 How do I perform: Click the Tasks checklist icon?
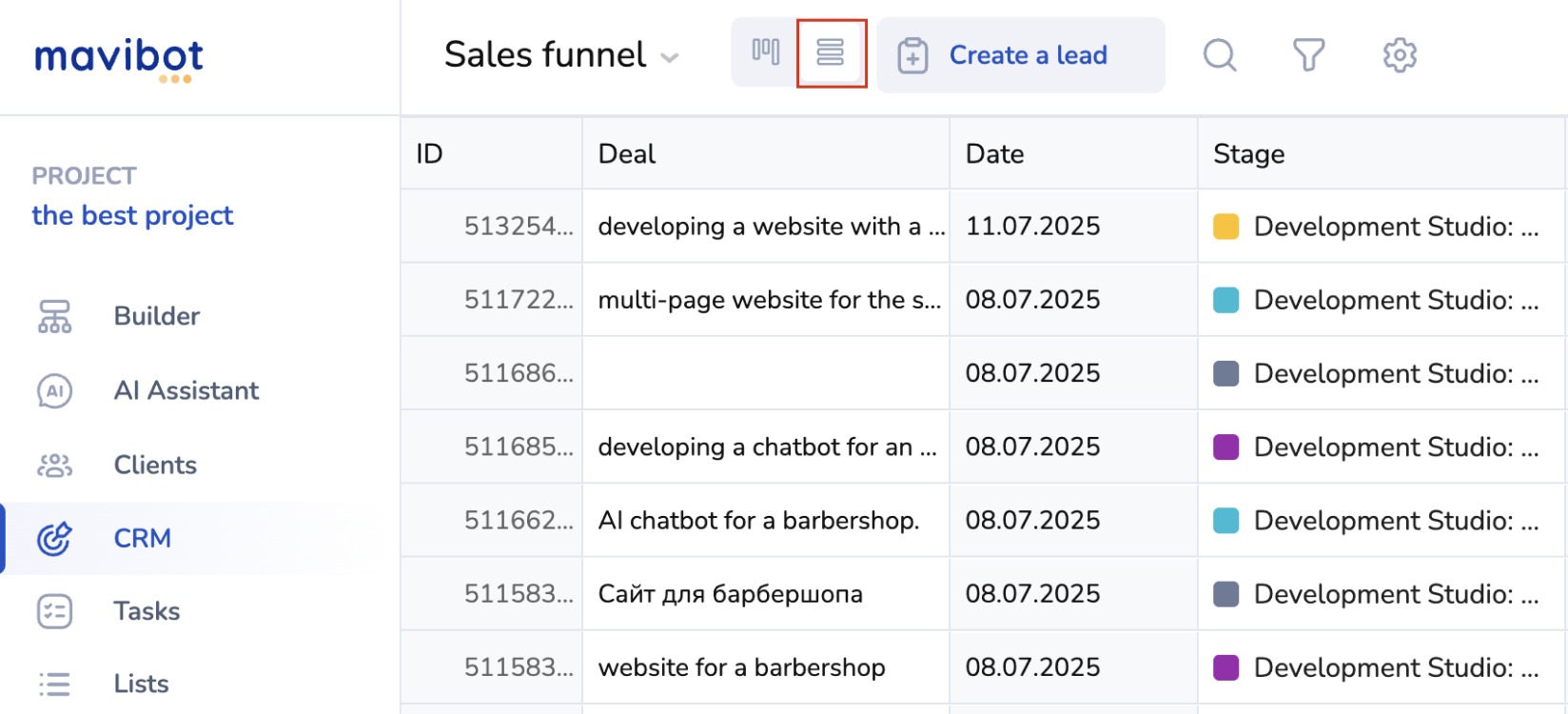pos(54,611)
